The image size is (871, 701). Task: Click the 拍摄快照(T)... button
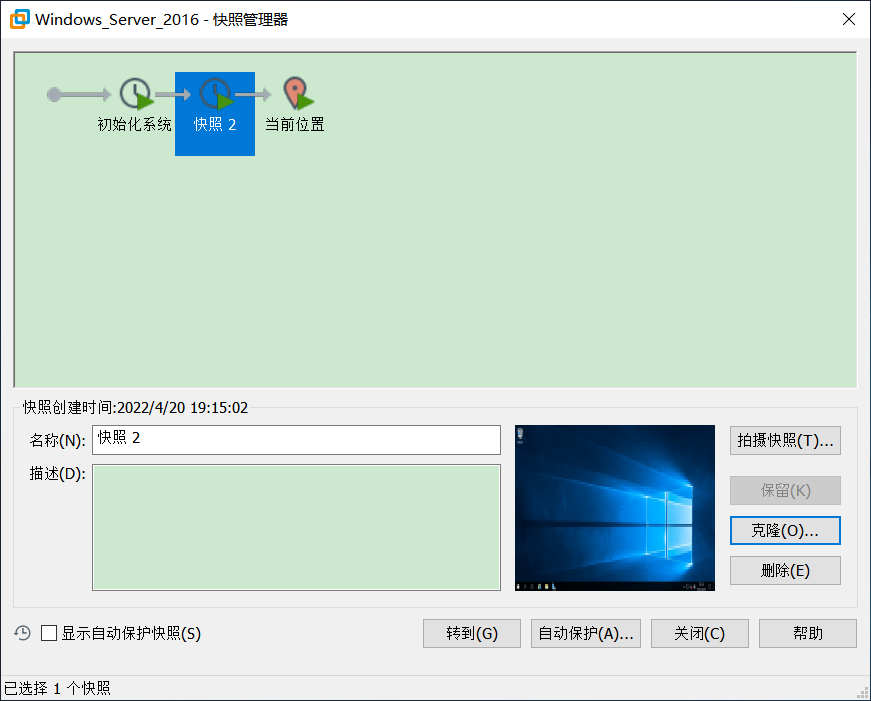(785, 440)
